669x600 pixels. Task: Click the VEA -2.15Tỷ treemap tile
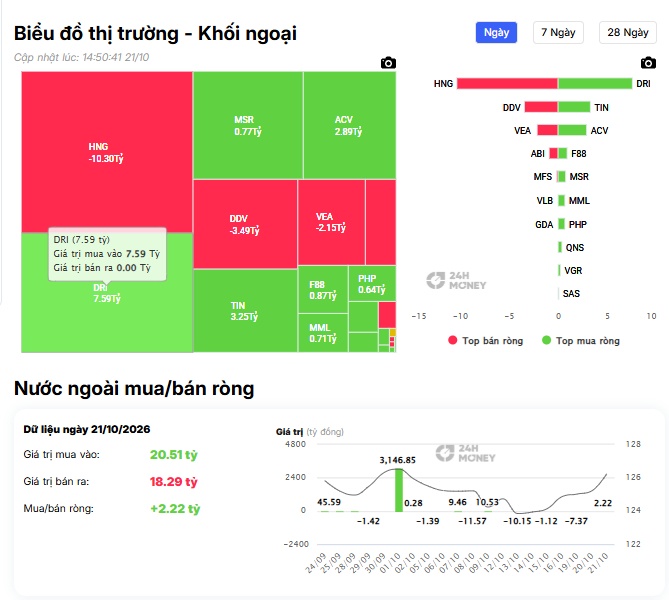click(331, 222)
